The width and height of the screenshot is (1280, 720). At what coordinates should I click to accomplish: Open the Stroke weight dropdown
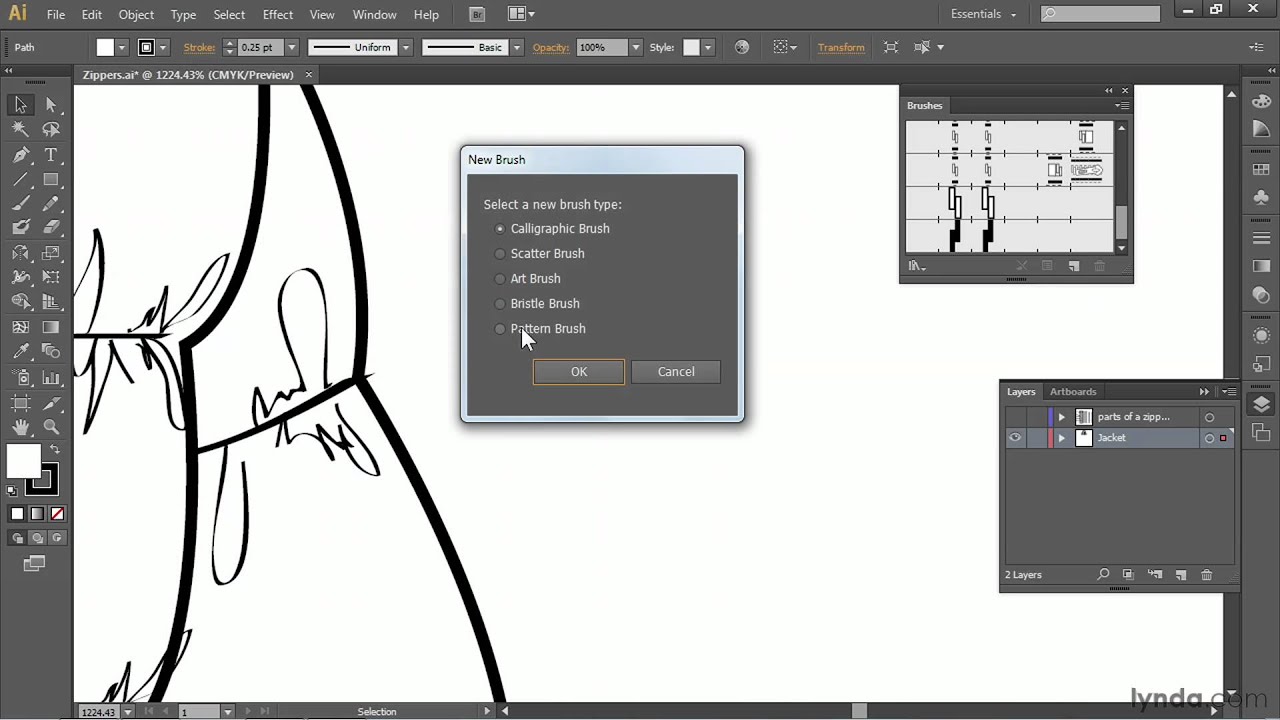pyautogui.click(x=290, y=47)
